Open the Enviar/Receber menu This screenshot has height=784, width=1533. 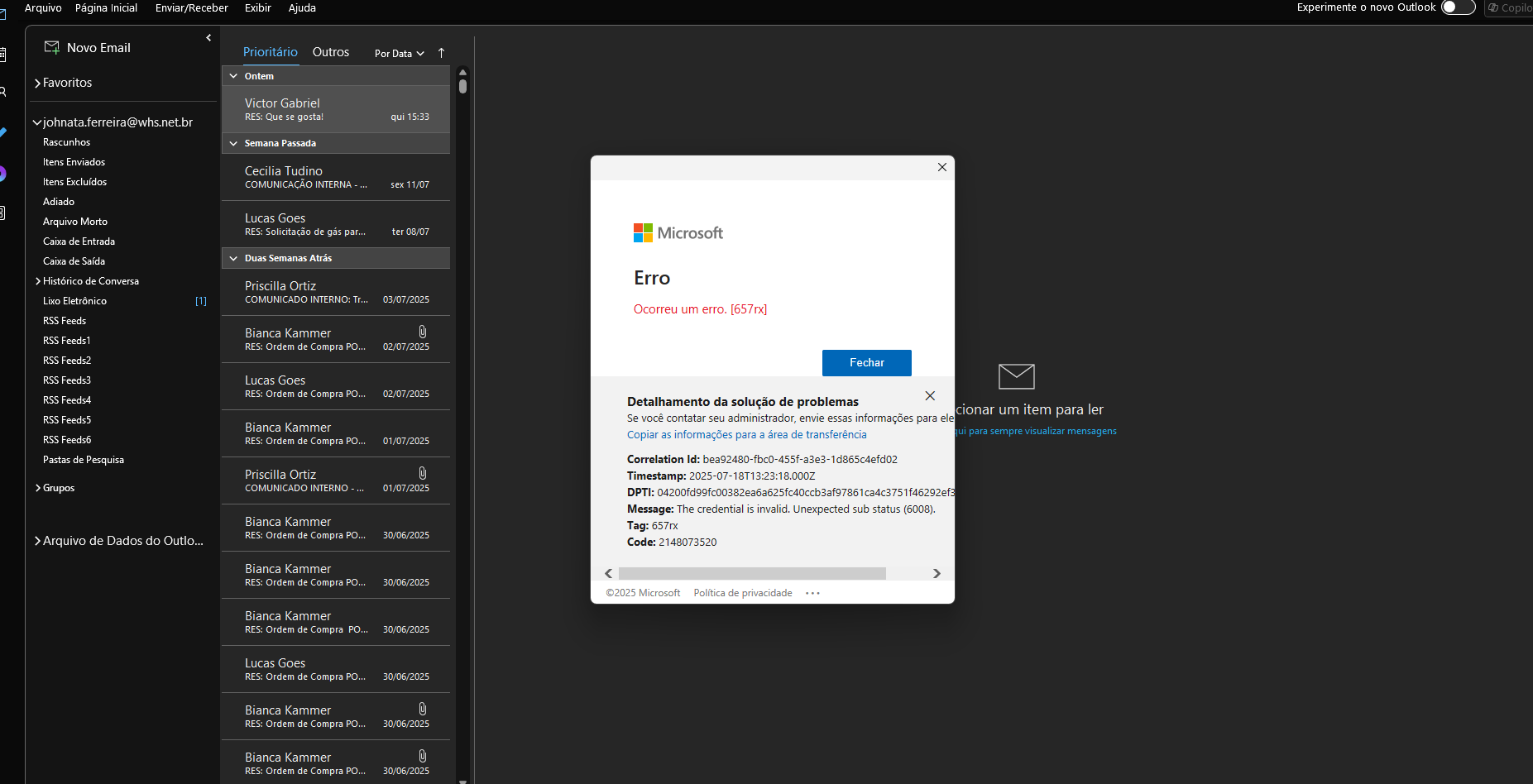[191, 7]
